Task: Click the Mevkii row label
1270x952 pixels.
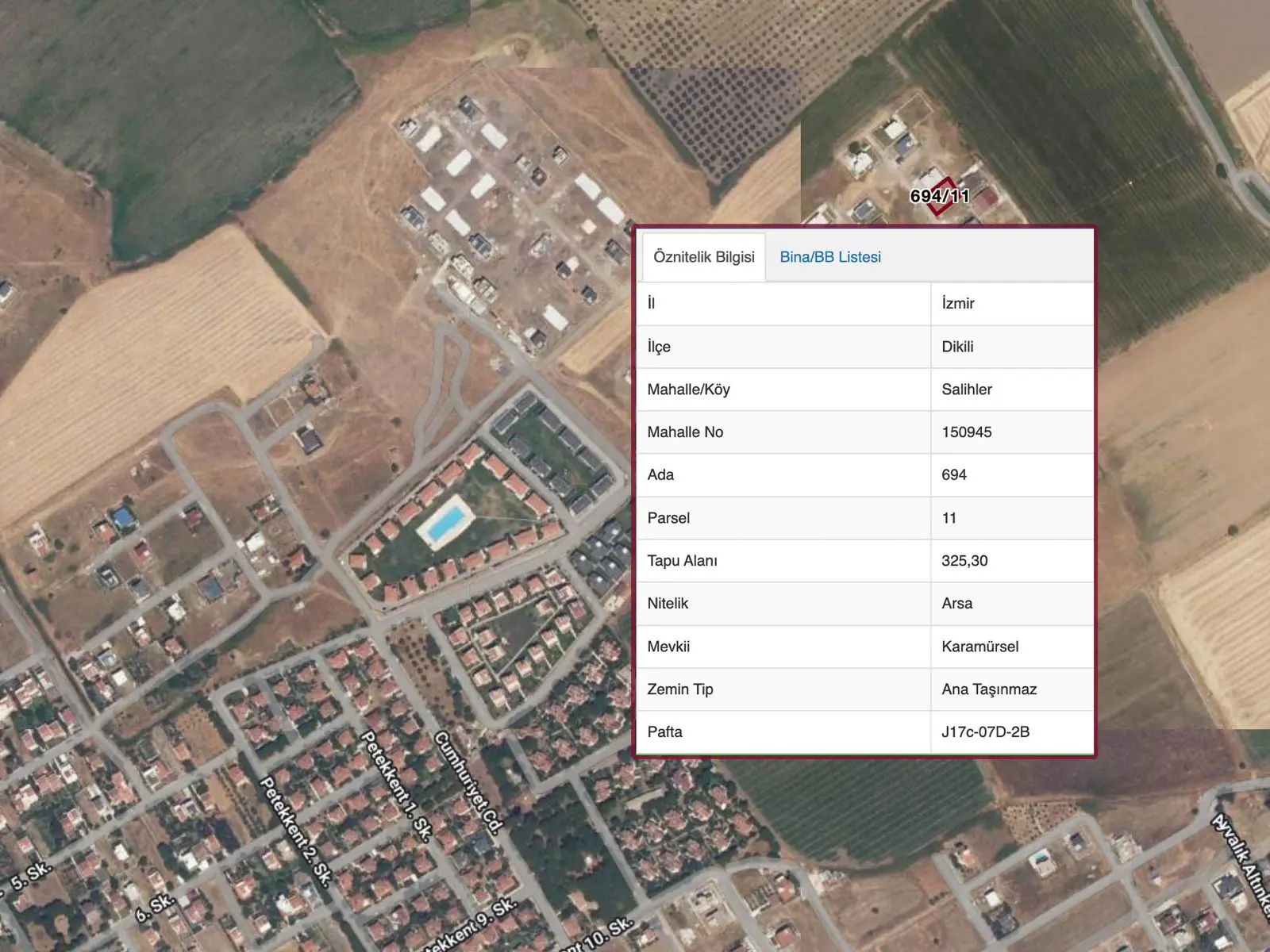Action: pos(668,647)
